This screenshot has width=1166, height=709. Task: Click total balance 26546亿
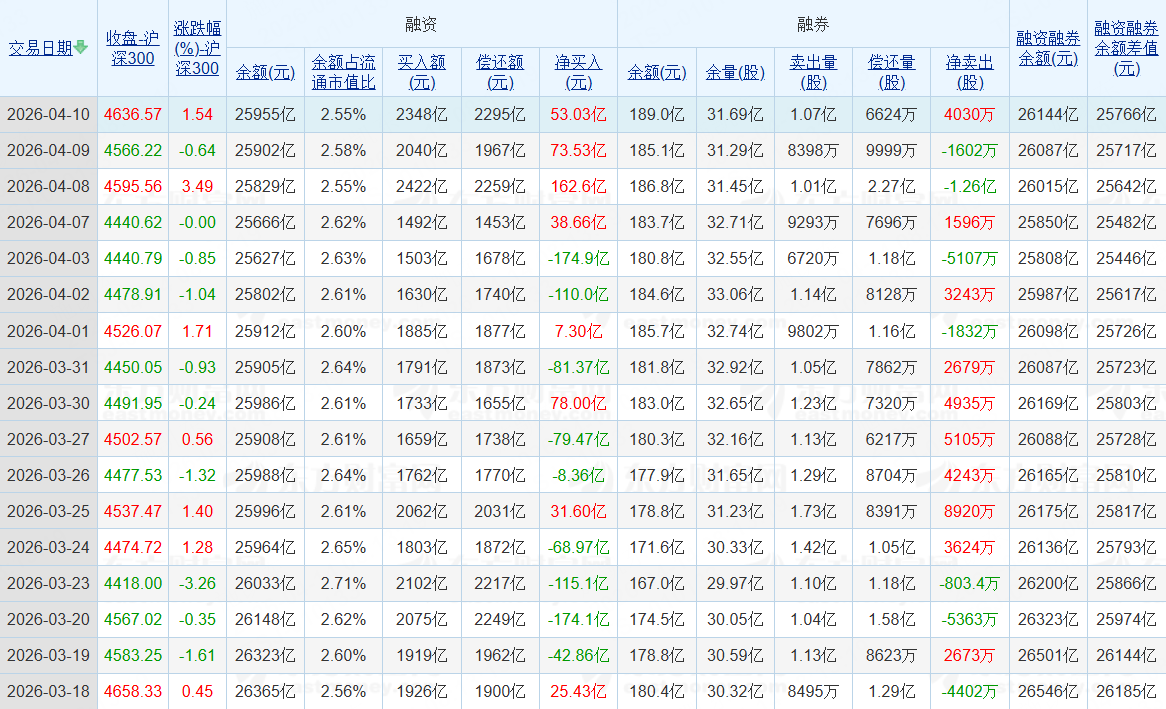tap(1049, 691)
